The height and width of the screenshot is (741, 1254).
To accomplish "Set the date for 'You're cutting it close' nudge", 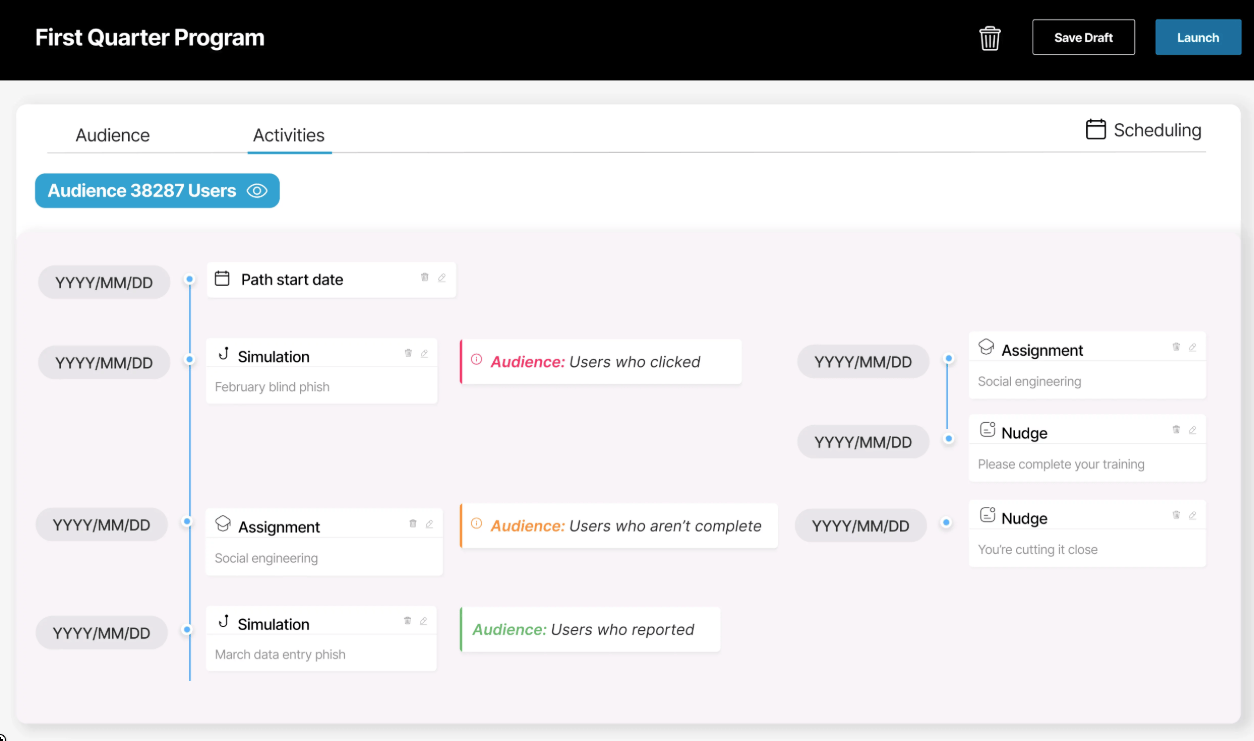I will tap(860, 526).
